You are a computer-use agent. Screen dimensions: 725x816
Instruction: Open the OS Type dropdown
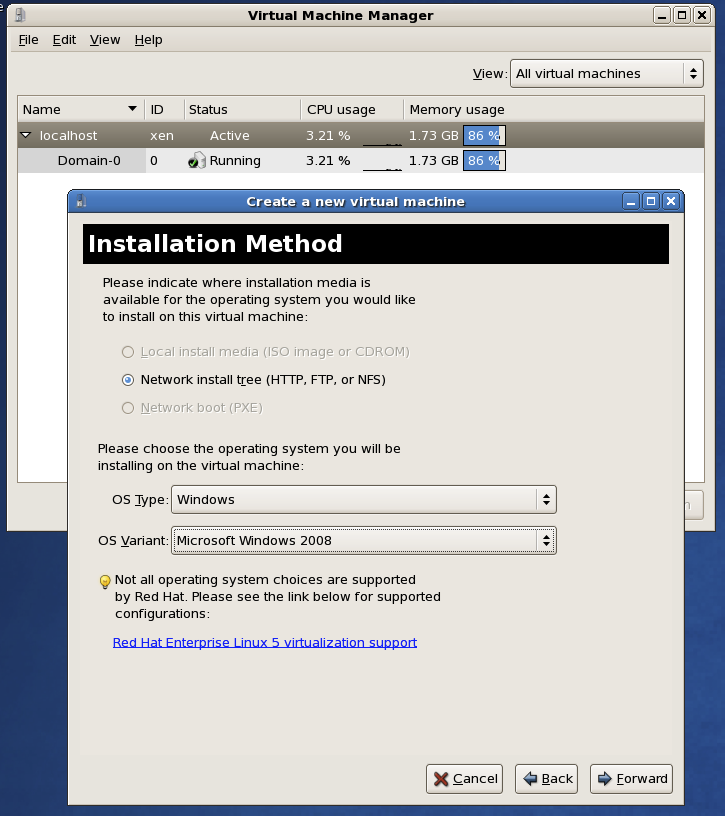pos(363,499)
